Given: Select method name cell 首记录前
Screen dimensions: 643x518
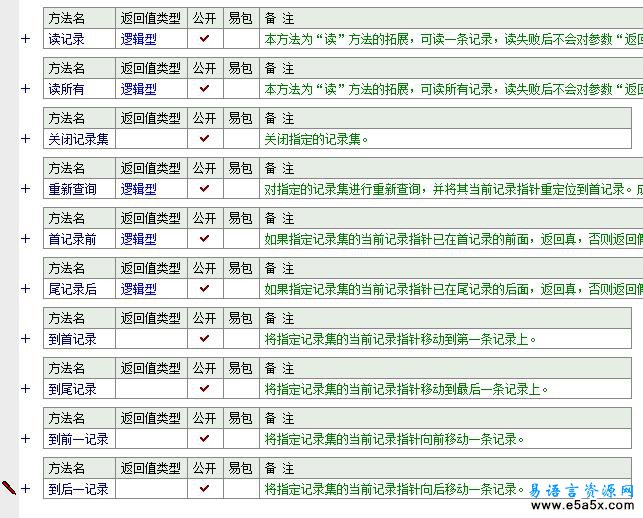Looking at the screenshot, I should [x=79, y=239].
